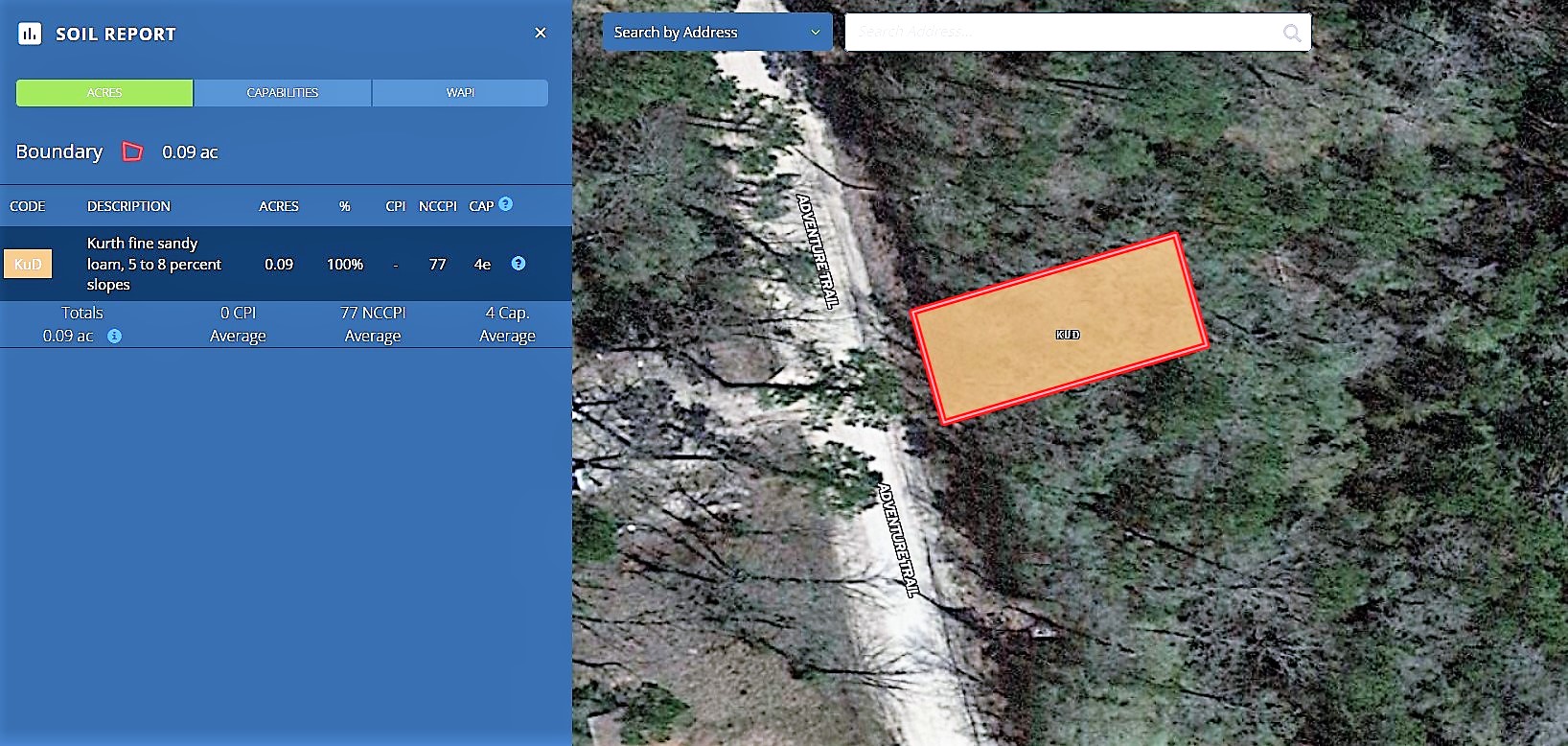Click the KuD soil code color swatch
Viewport: 1568px width, 746px height.
point(28,265)
